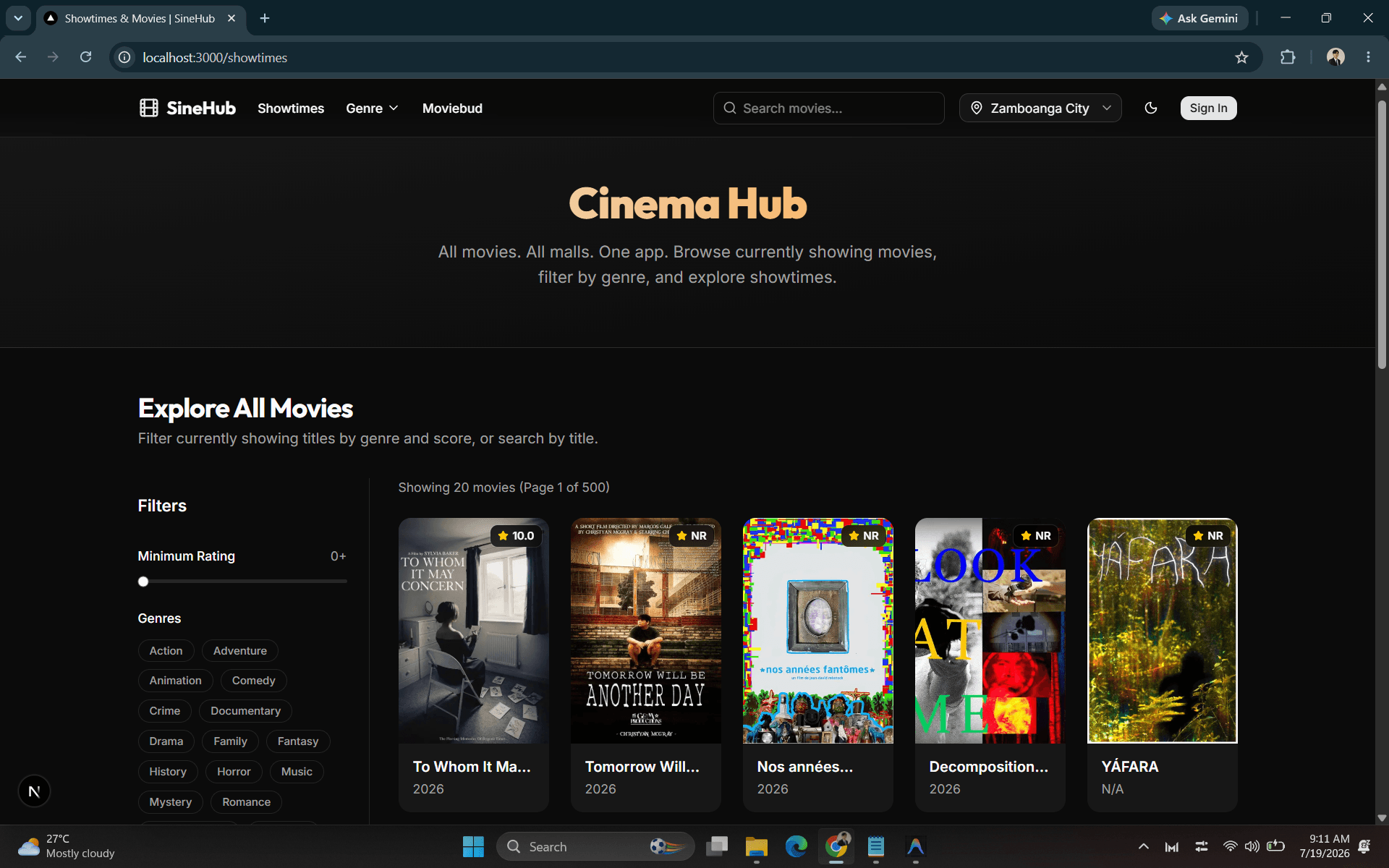View site information icon in address bar
Image resolution: width=1389 pixels, height=868 pixels.
tap(124, 57)
